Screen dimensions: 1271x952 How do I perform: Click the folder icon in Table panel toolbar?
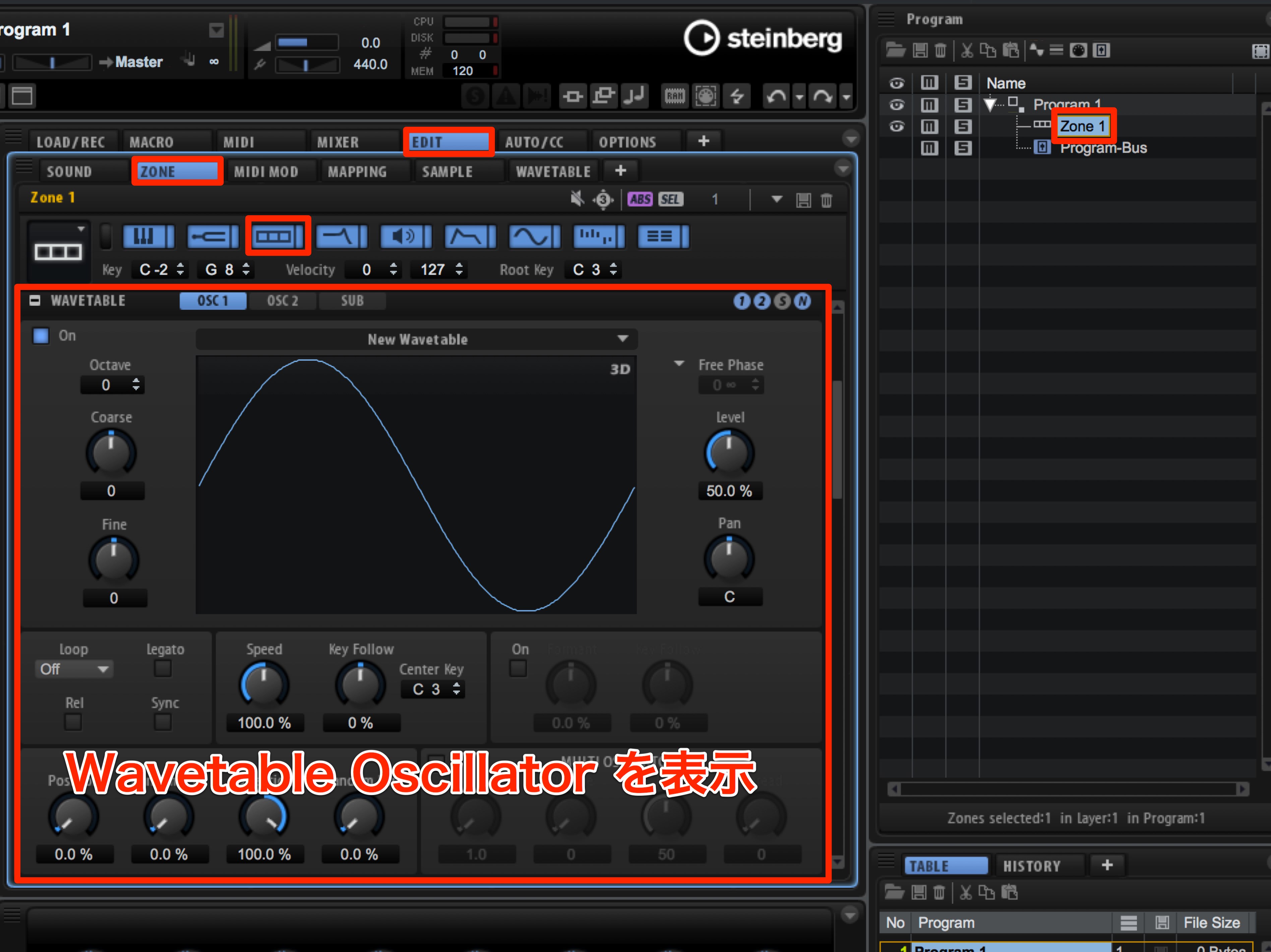click(894, 892)
